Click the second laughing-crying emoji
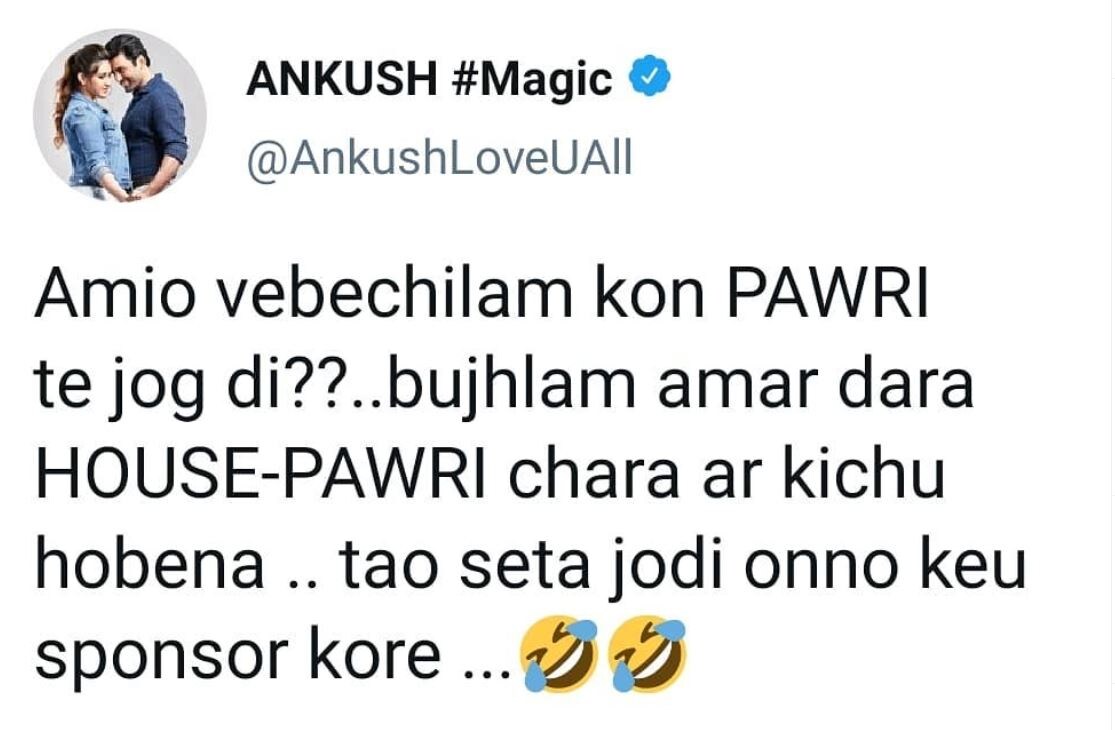 click(x=648, y=654)
